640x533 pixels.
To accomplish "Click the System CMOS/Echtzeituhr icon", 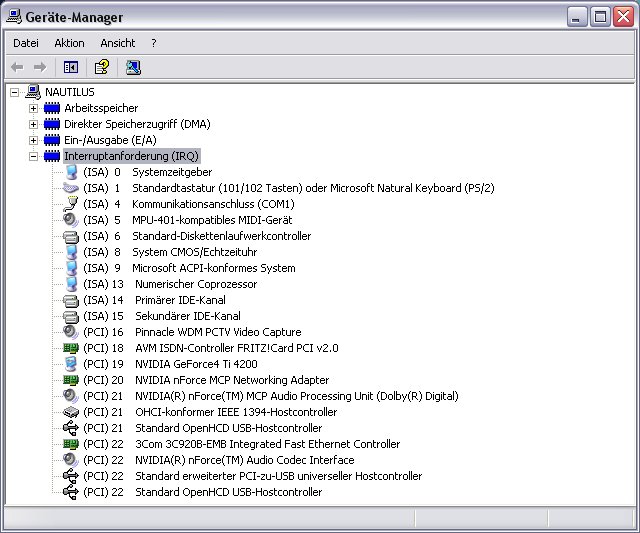I will [x=71, y=252].
